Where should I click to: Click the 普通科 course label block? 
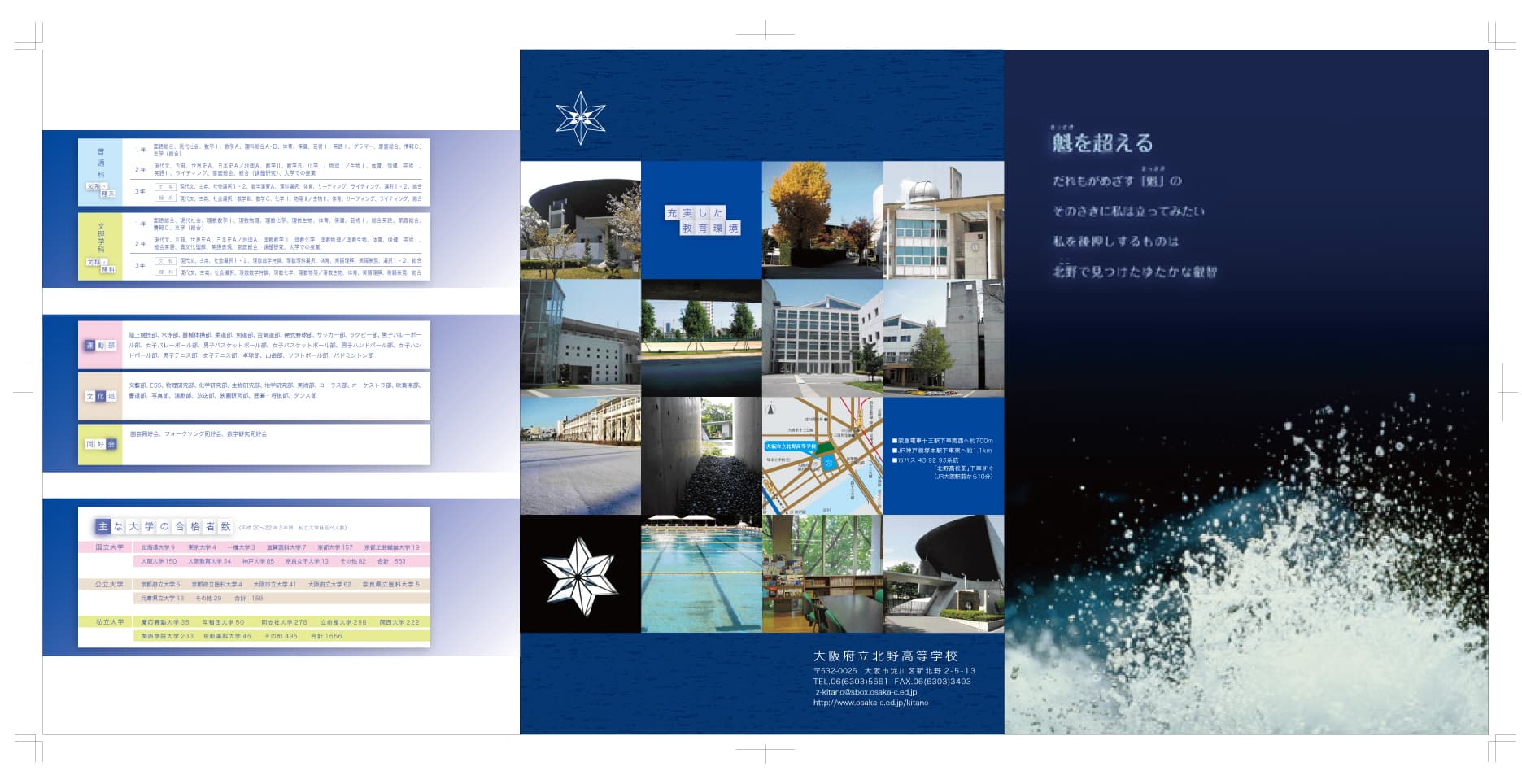101,171
